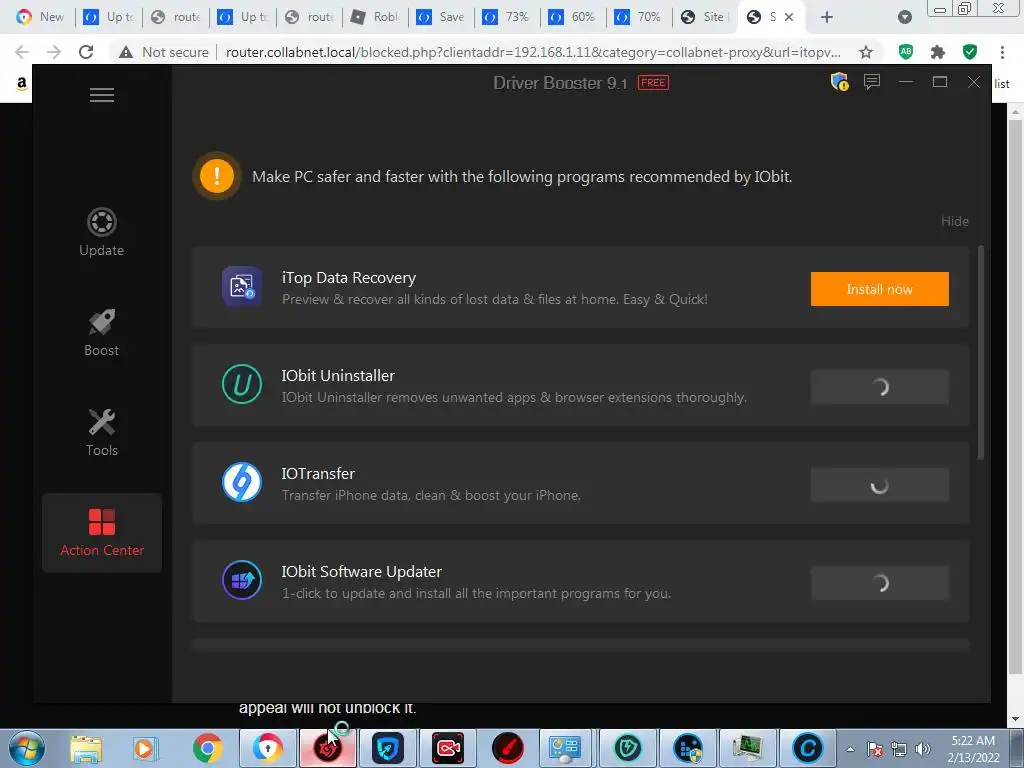Switch to the Robl tab in Chrome
The width and height of the screenshot is (1024, 768).
[x=376, y=17]
